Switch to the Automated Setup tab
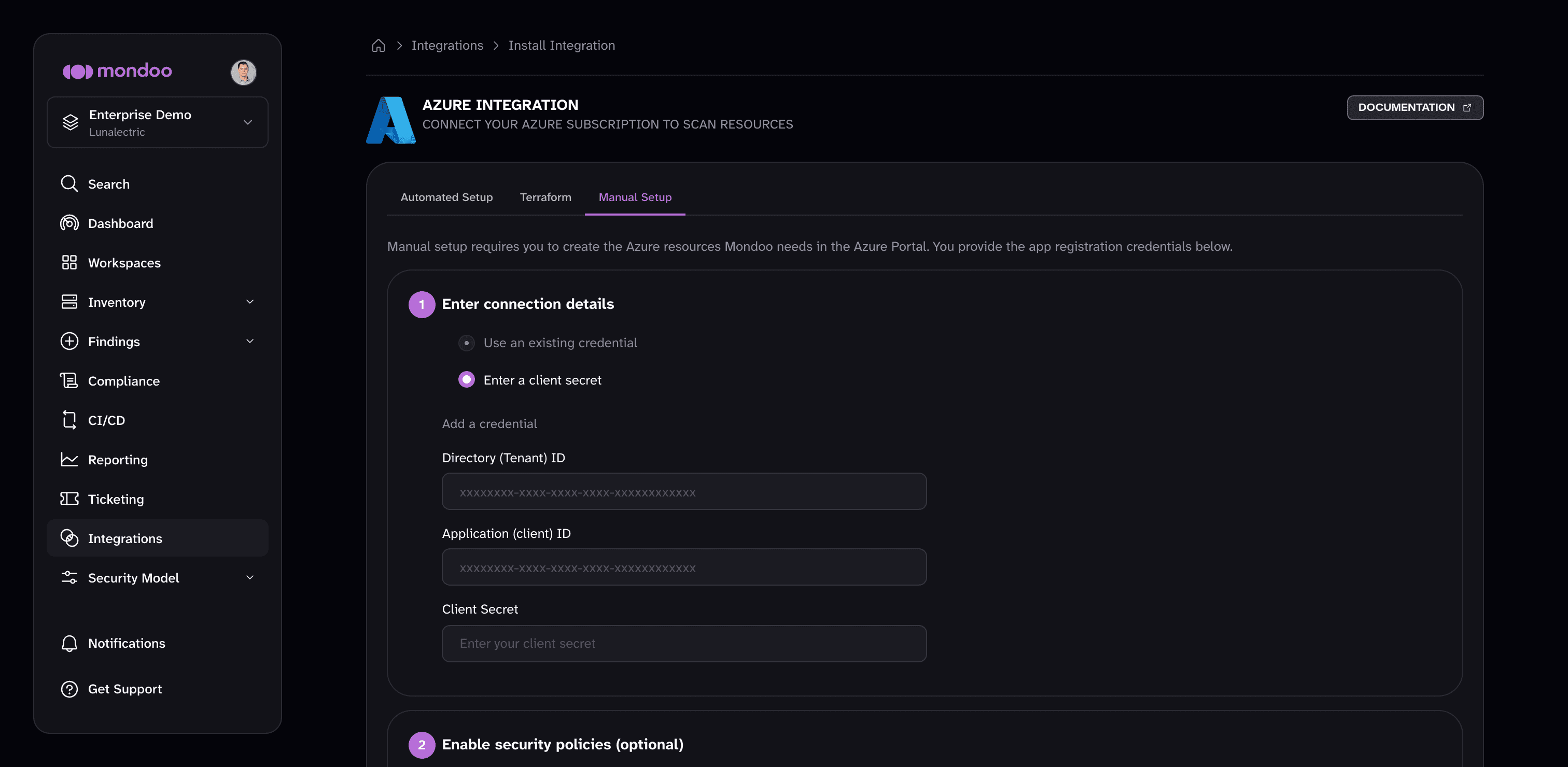This screenshot has height=767, width=1568. (x=447, y=197)
